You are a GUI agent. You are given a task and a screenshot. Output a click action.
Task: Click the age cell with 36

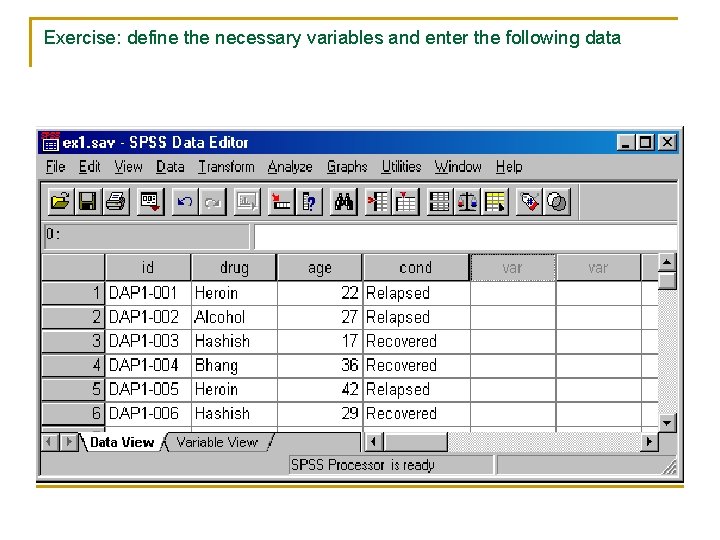(320, 365)
